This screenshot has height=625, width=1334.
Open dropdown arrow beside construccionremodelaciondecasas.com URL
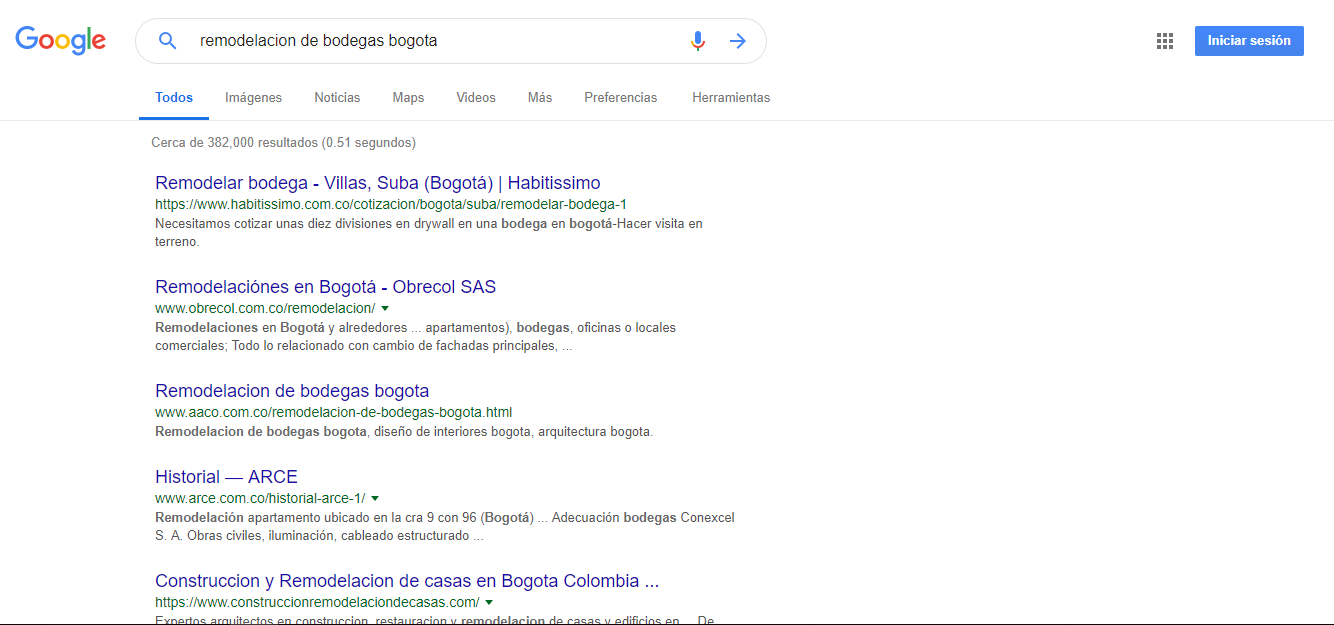pos(489,602)
